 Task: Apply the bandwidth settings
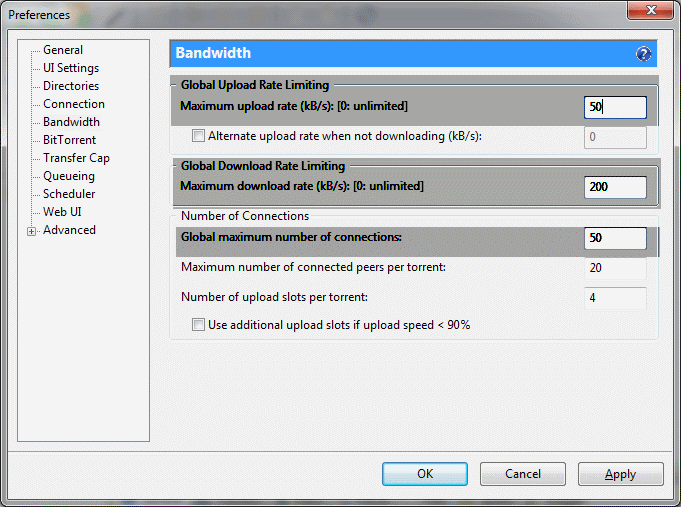coord(621,474)
